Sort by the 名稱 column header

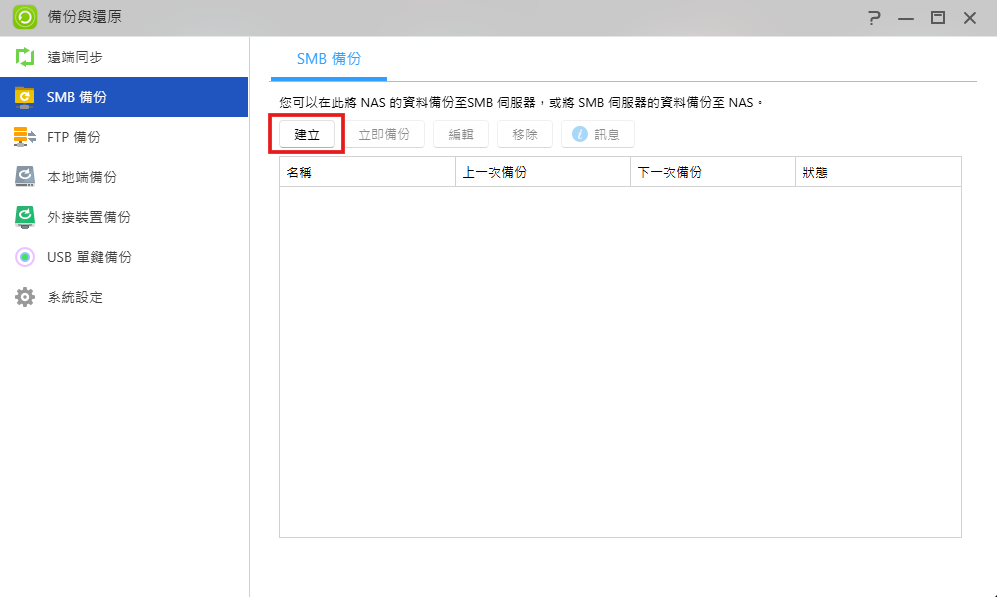tap(368, 172)
